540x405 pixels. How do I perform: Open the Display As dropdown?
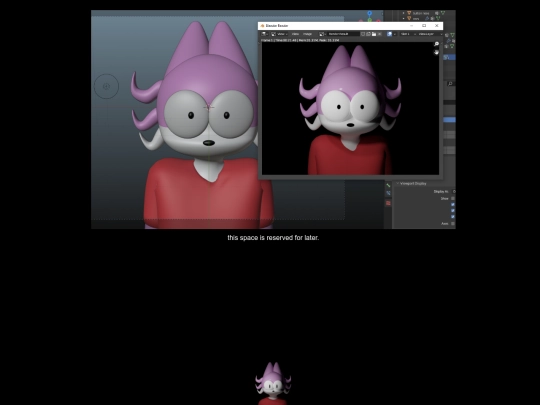454,191
